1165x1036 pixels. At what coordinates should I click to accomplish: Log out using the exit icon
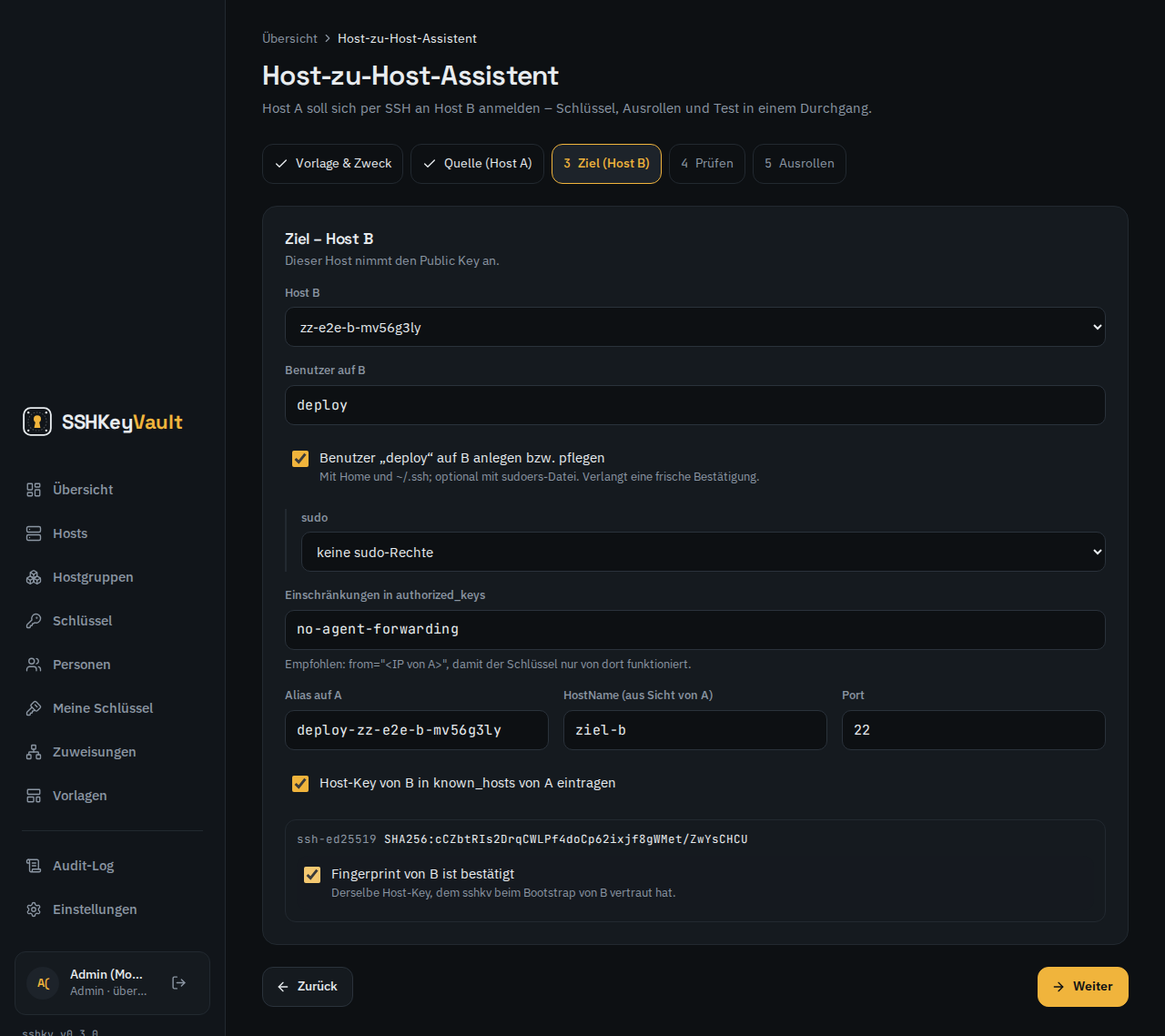179,982
